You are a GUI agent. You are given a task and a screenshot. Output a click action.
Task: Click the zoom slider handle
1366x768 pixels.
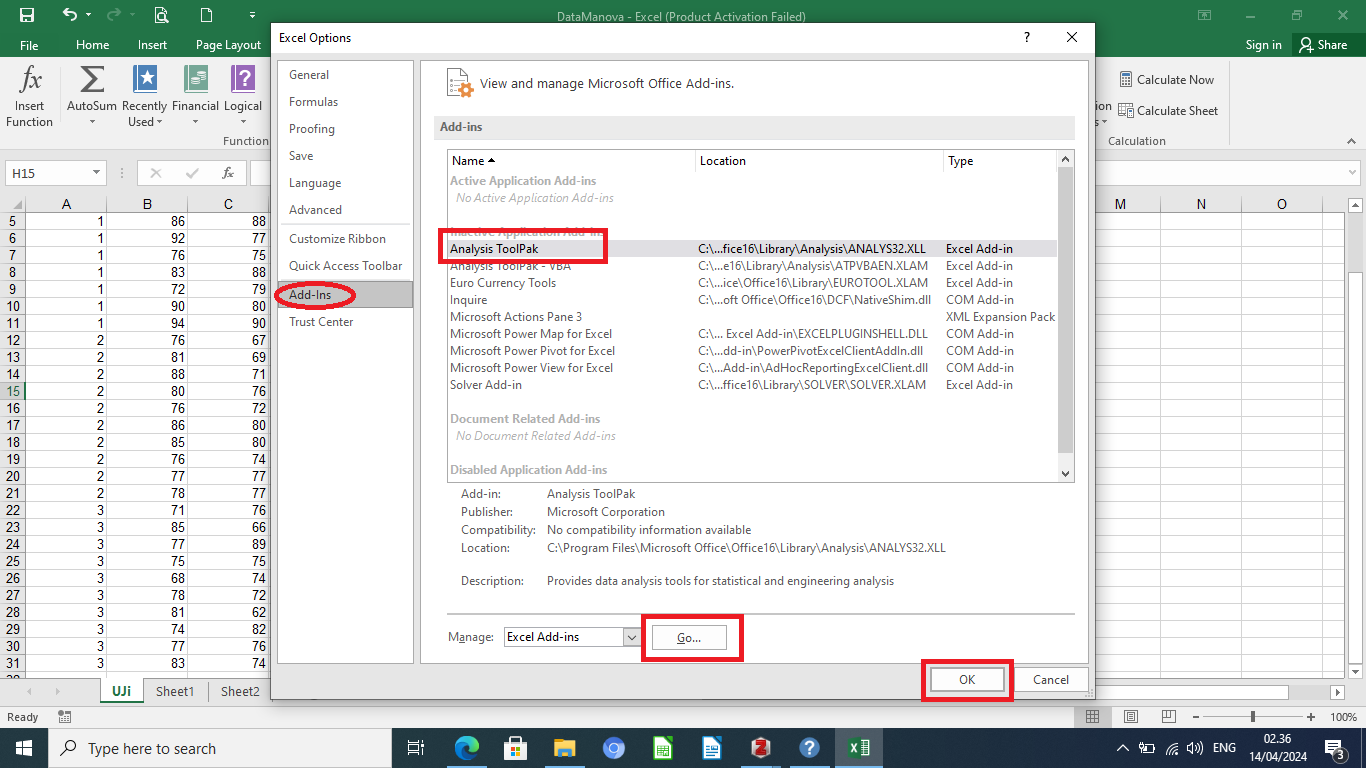pos(1252,717)
